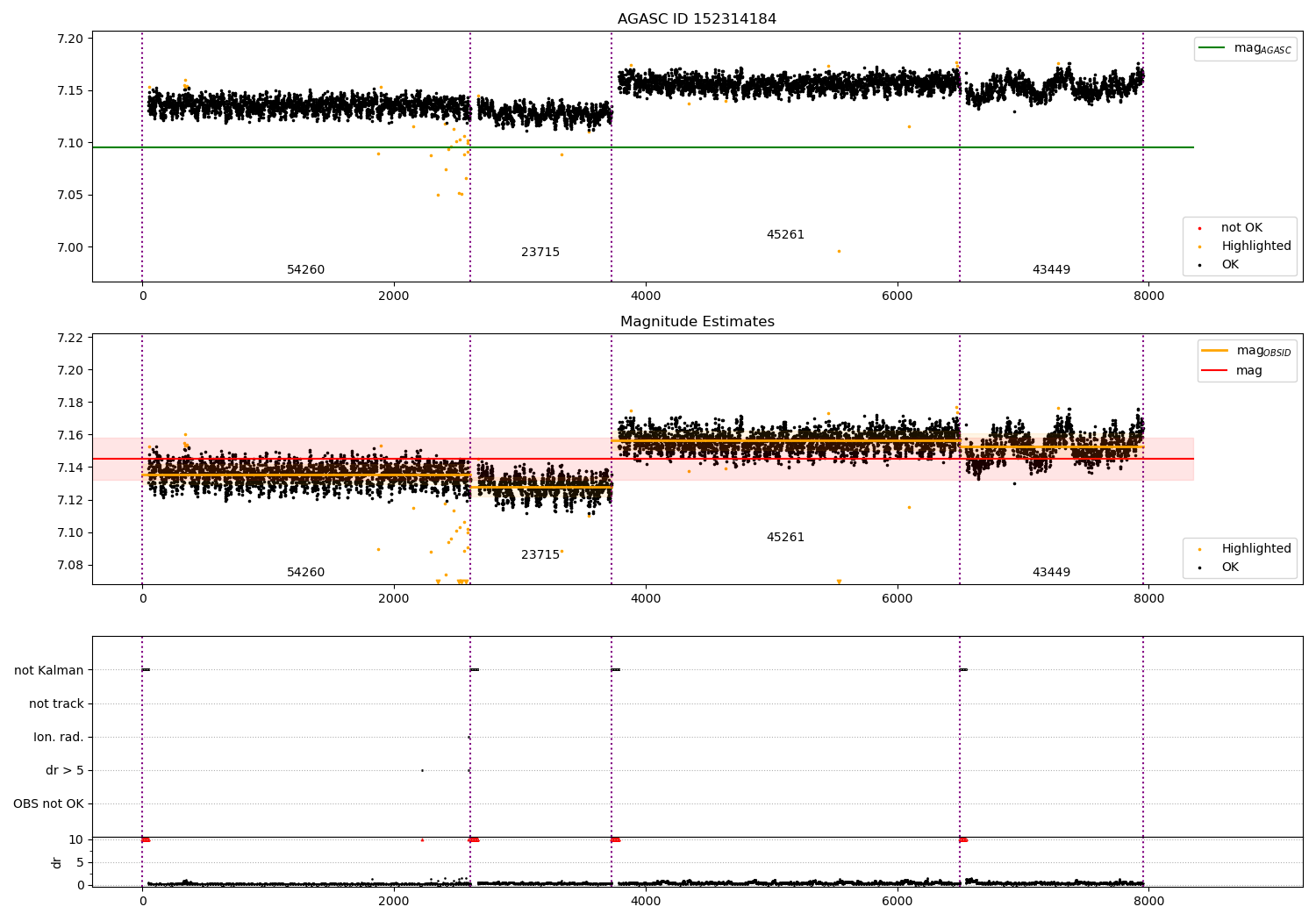The height and width of the screenshot is (921, 1316).
Task: Click the 'not Kalman' axis label
Action: coord(49,671)
